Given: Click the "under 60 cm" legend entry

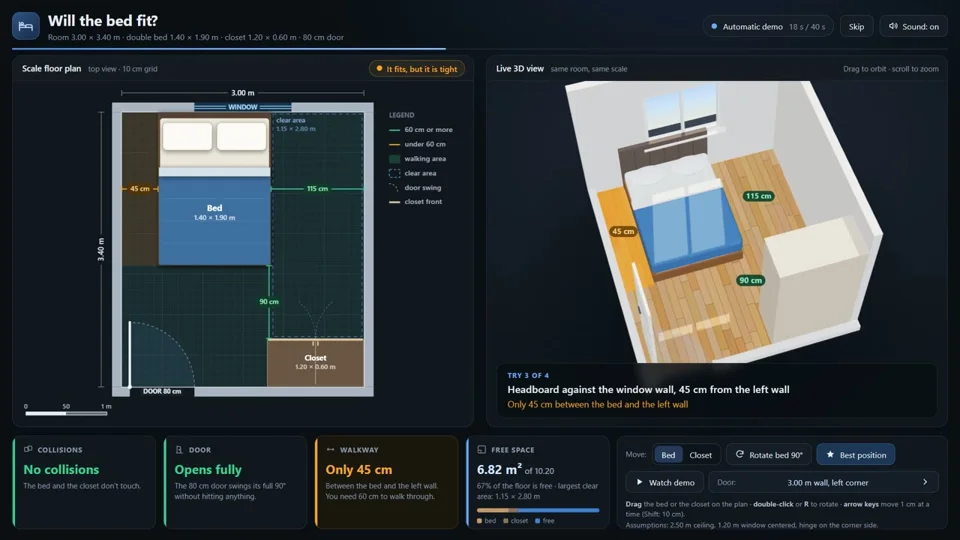Looking at the screenshot, I should pyautogui.click(x=417, y=144).
